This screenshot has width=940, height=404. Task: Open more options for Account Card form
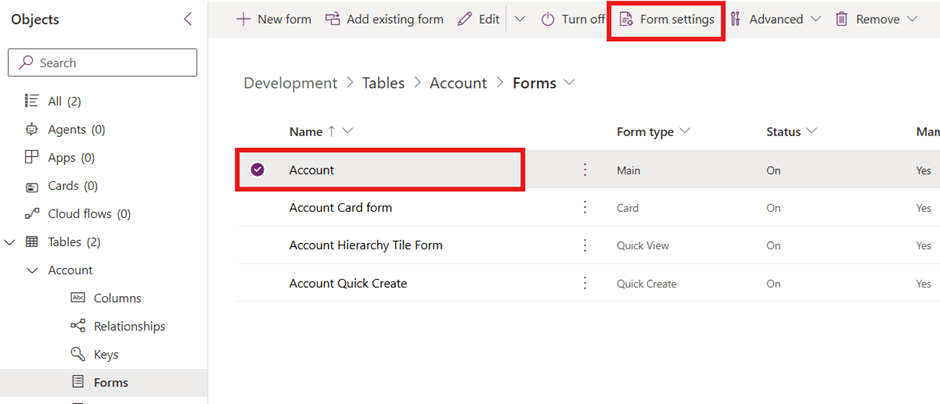[585, 208]
